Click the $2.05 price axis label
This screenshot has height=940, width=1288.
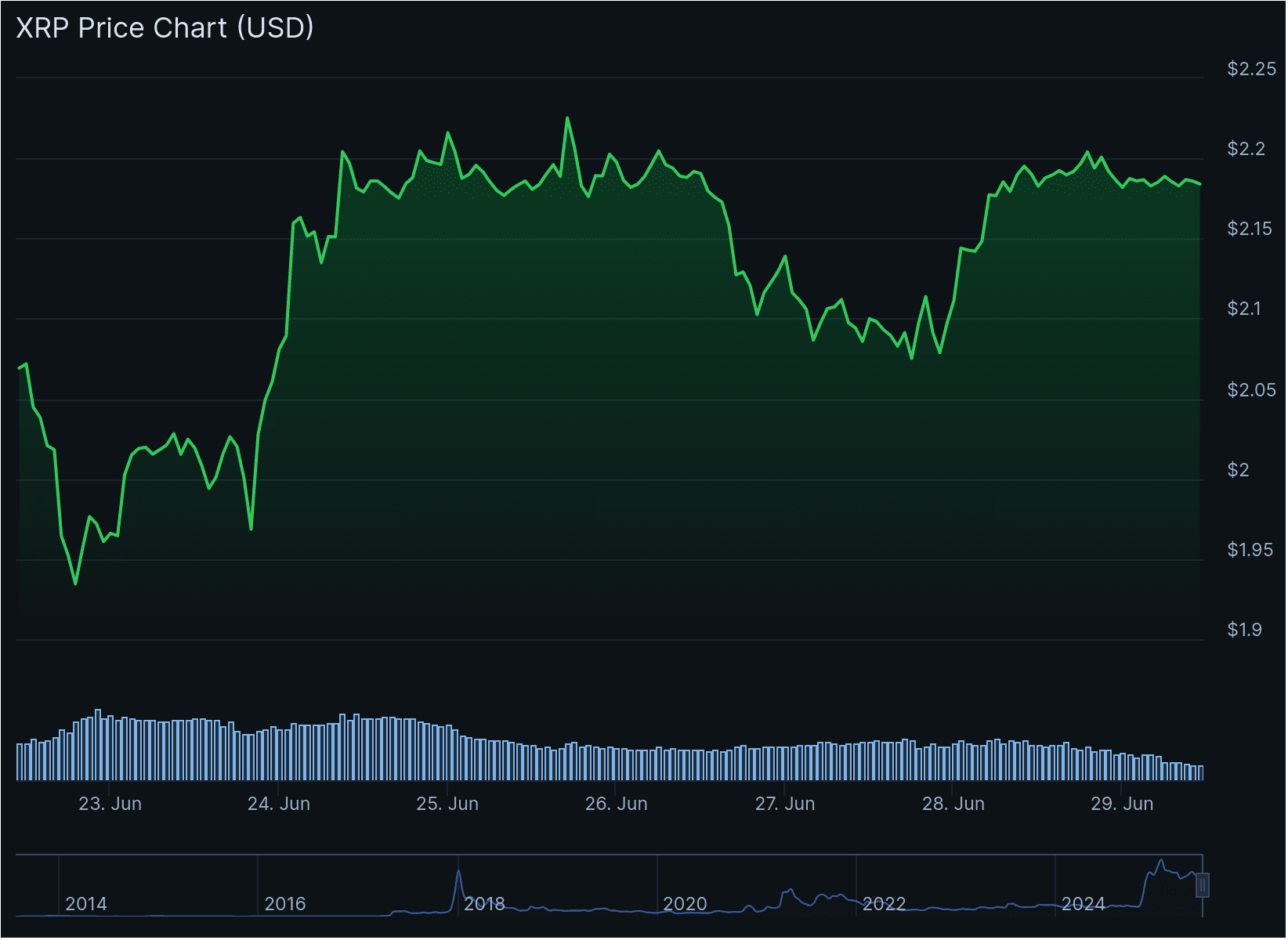click(1251, 390)
